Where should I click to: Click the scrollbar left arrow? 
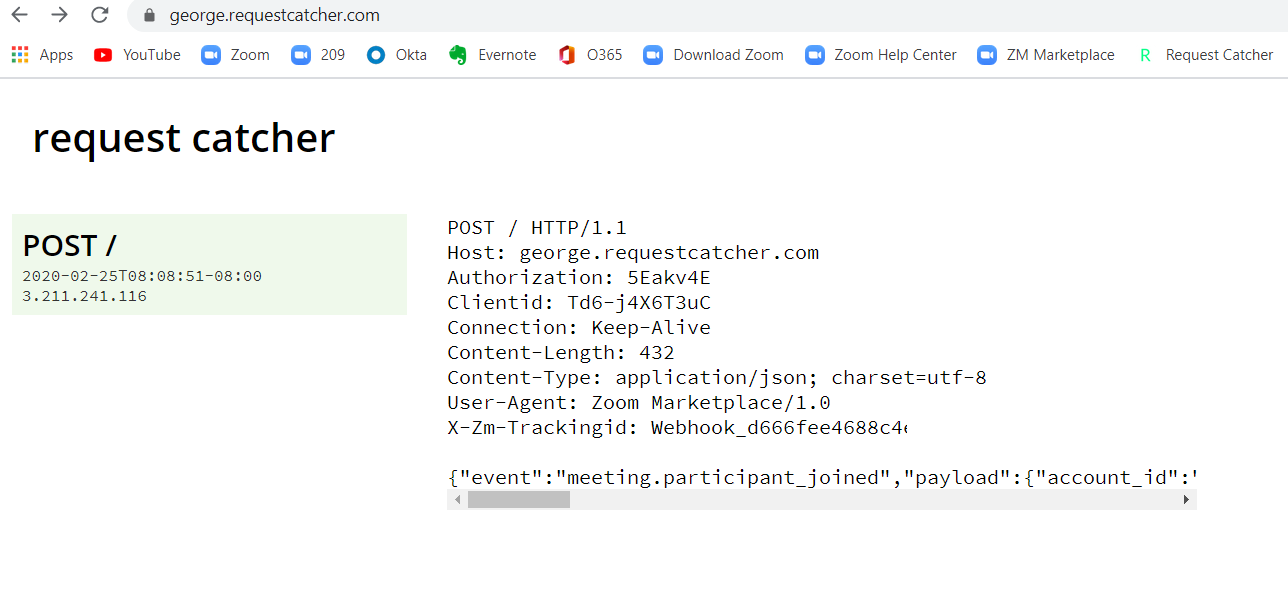tap(457, 499)
